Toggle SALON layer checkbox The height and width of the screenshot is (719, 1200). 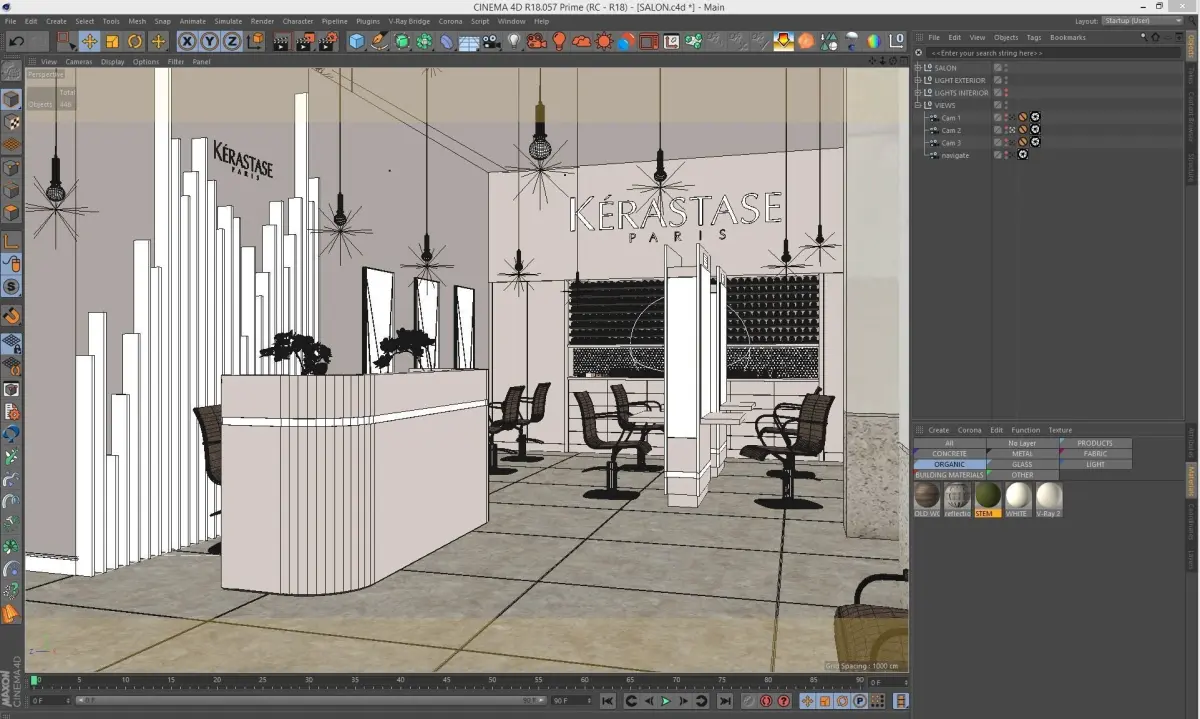point(997,68)
